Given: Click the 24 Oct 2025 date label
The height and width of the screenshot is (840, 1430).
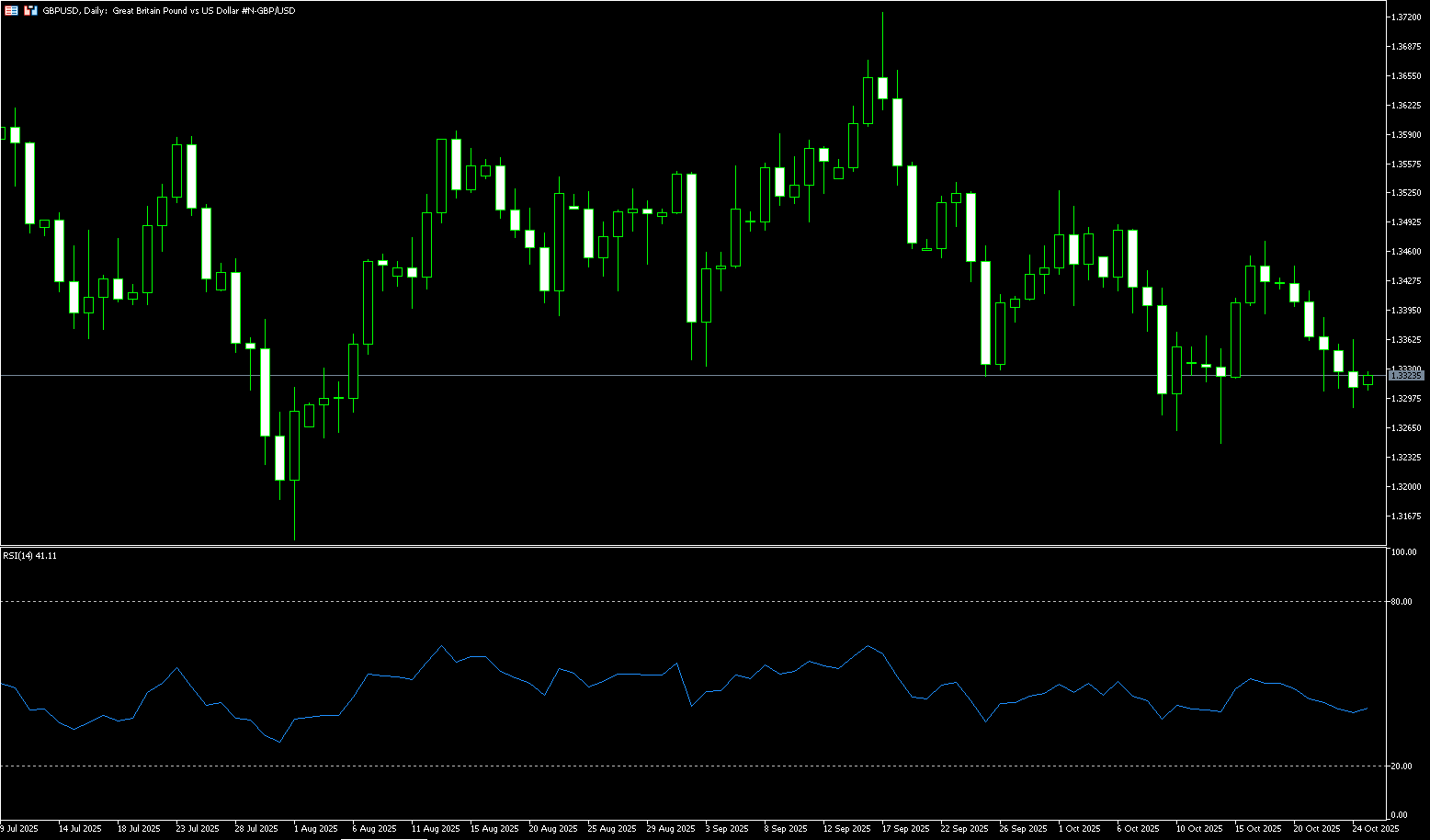Looking at the screenshot, I should pos(1376,828).
